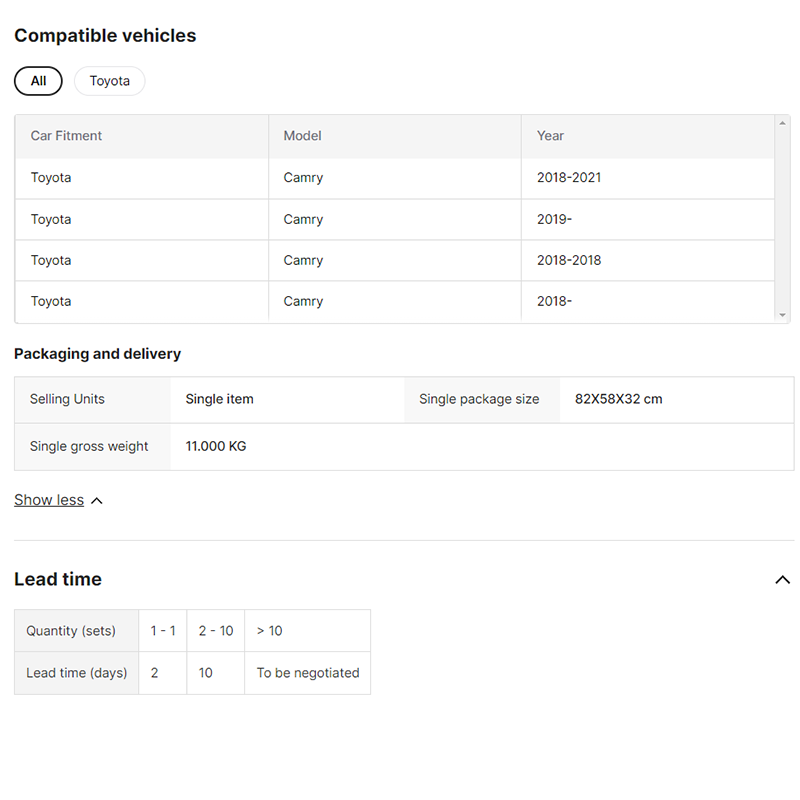The height and width of the screenshot is (800, 800).
Task: Filter compatible vehicles by Toyota chip
Action: (109, 81)
